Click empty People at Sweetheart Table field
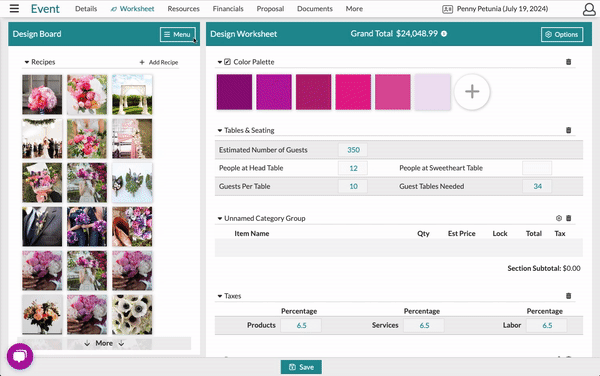The image size is (600, 376). (x=537, y=168)
